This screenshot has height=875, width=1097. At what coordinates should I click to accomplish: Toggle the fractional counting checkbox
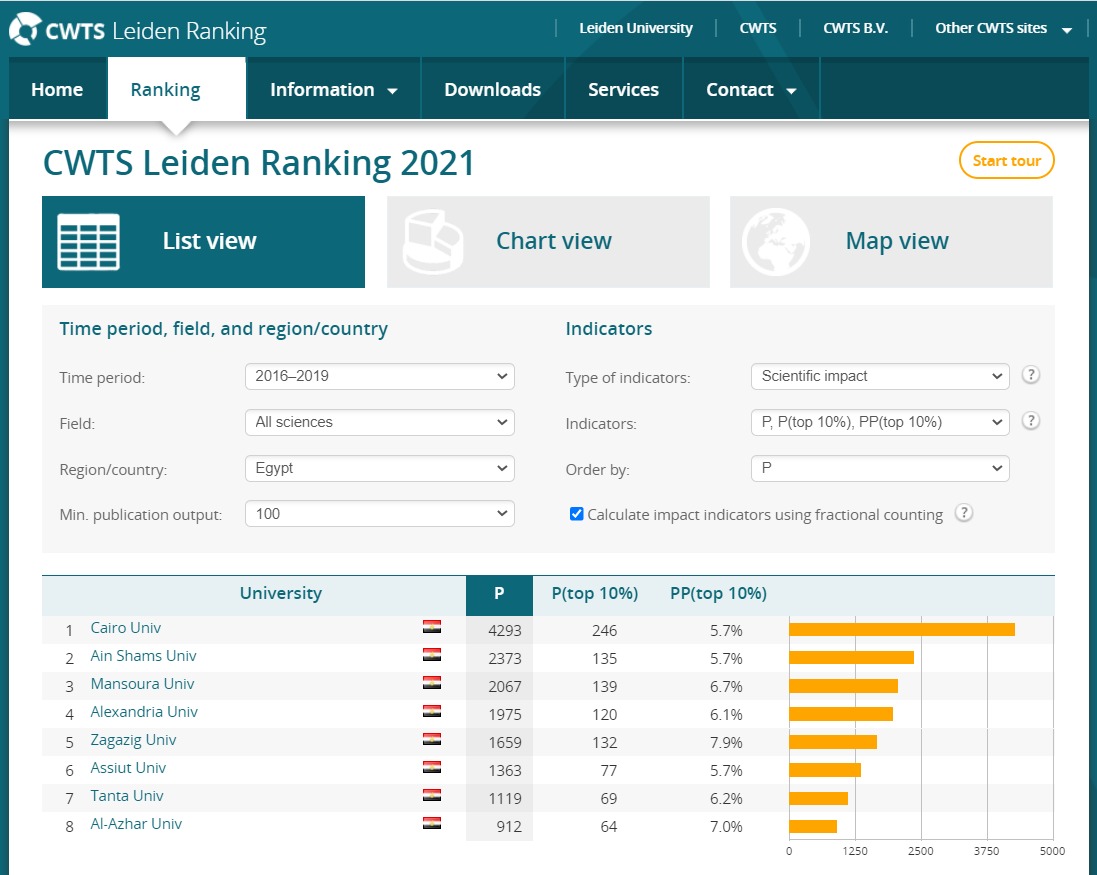[x=576, y=514]
